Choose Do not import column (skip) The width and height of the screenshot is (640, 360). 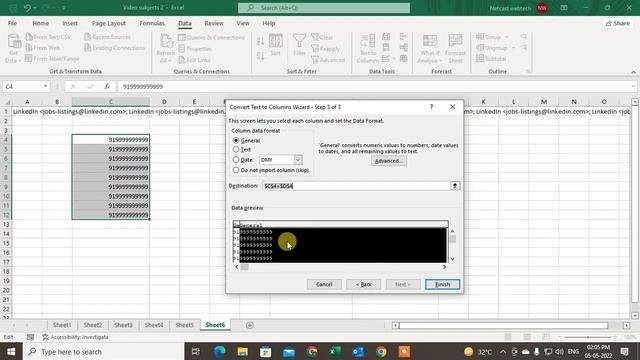point(236,170)
